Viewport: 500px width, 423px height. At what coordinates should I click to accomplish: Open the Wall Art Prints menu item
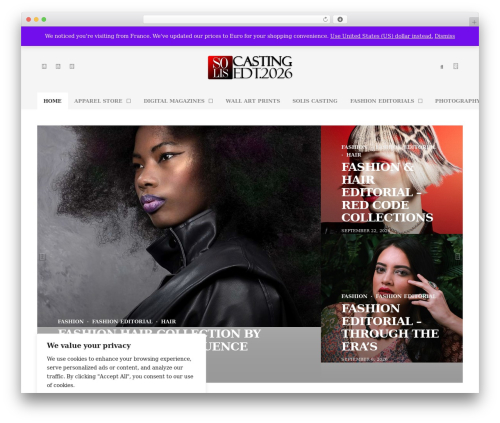pos(253,101)
